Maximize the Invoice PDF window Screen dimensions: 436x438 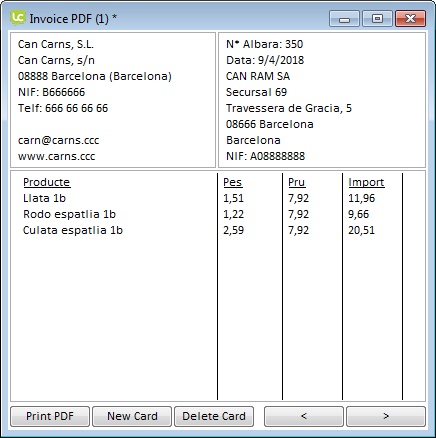pos(377,18)
